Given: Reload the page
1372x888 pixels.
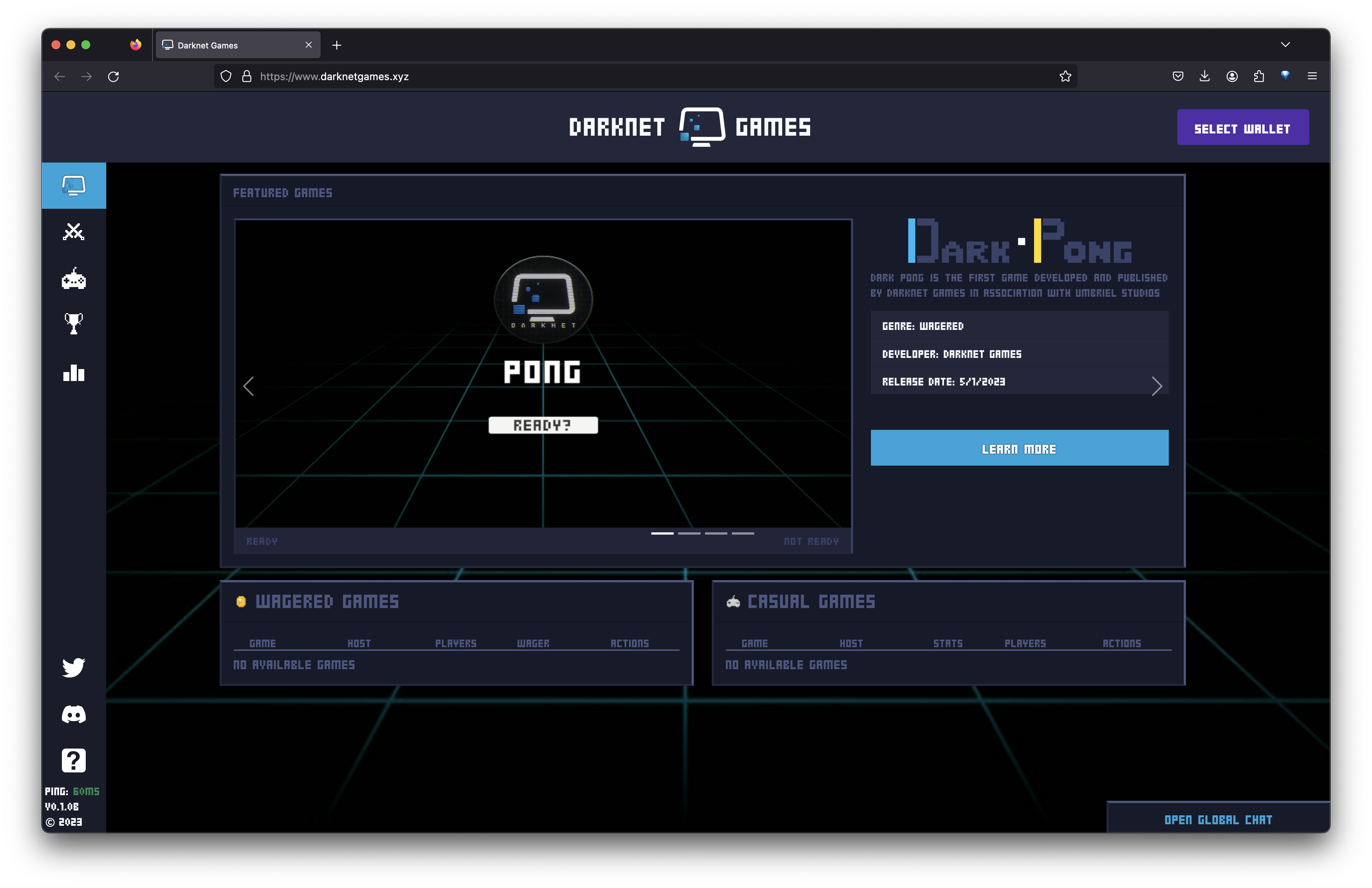Looking at the screenshot, I should click(114, 77).
